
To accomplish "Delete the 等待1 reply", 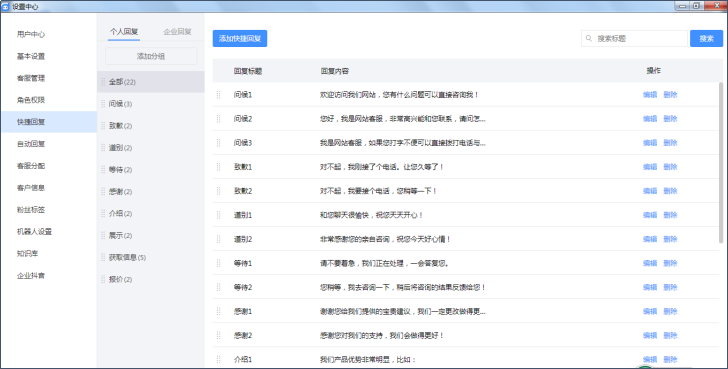I will click(x=670, y=263).
